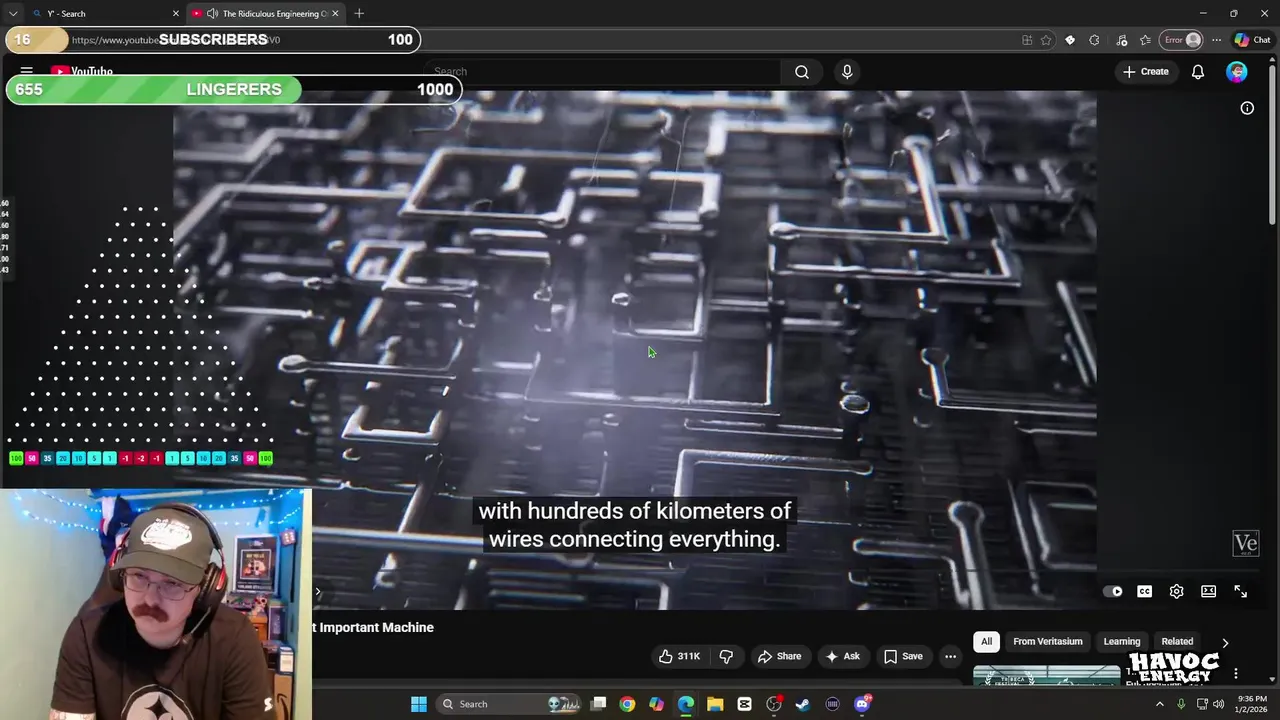Viewport: 1280px width, 720px height.
Task: Click the Error profile button
Action: click(1181, 40)
